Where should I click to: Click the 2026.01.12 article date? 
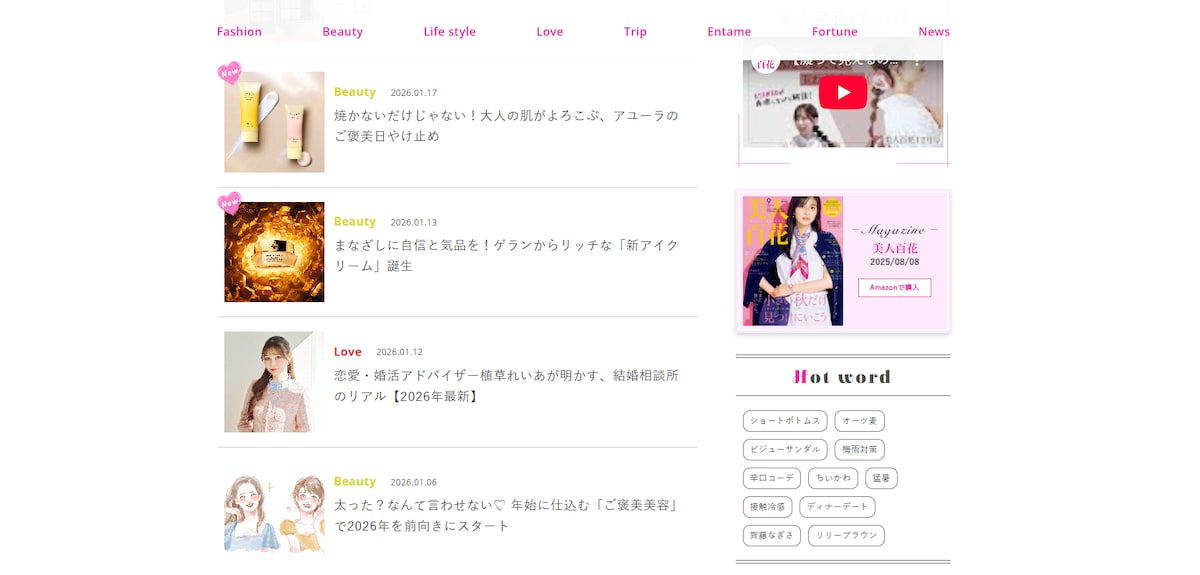399,352
